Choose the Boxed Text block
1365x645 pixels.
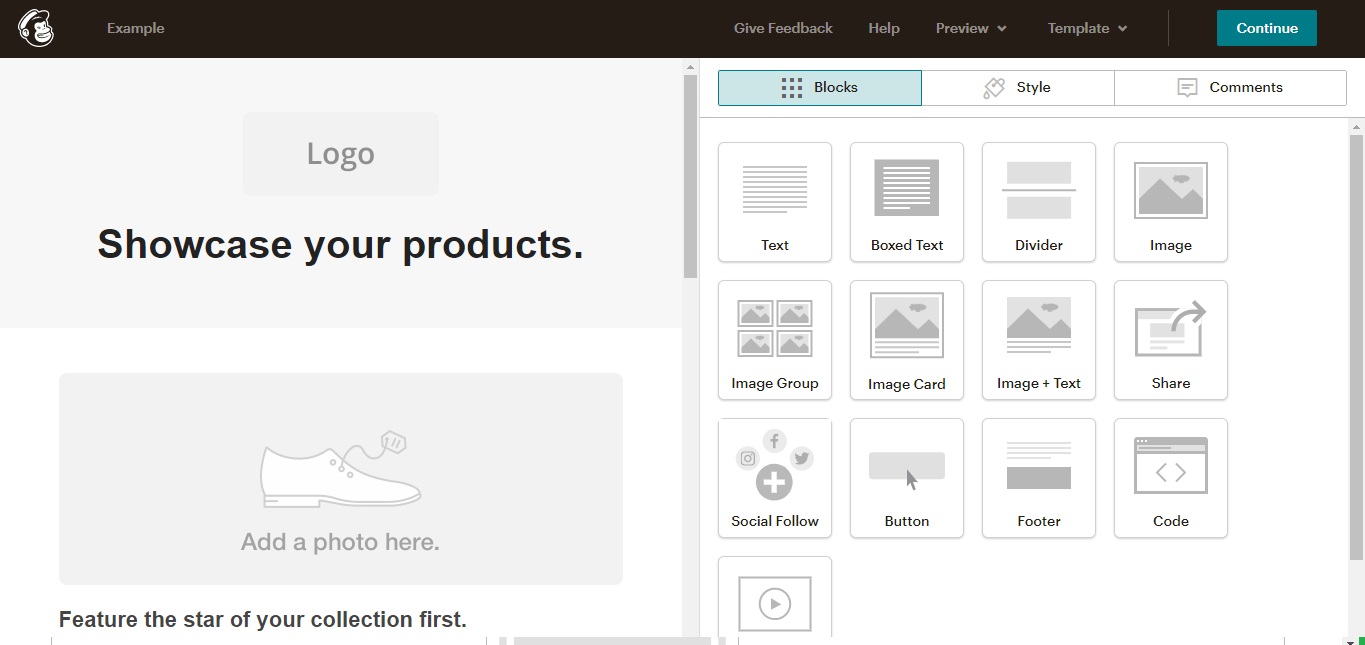[907, 201]
